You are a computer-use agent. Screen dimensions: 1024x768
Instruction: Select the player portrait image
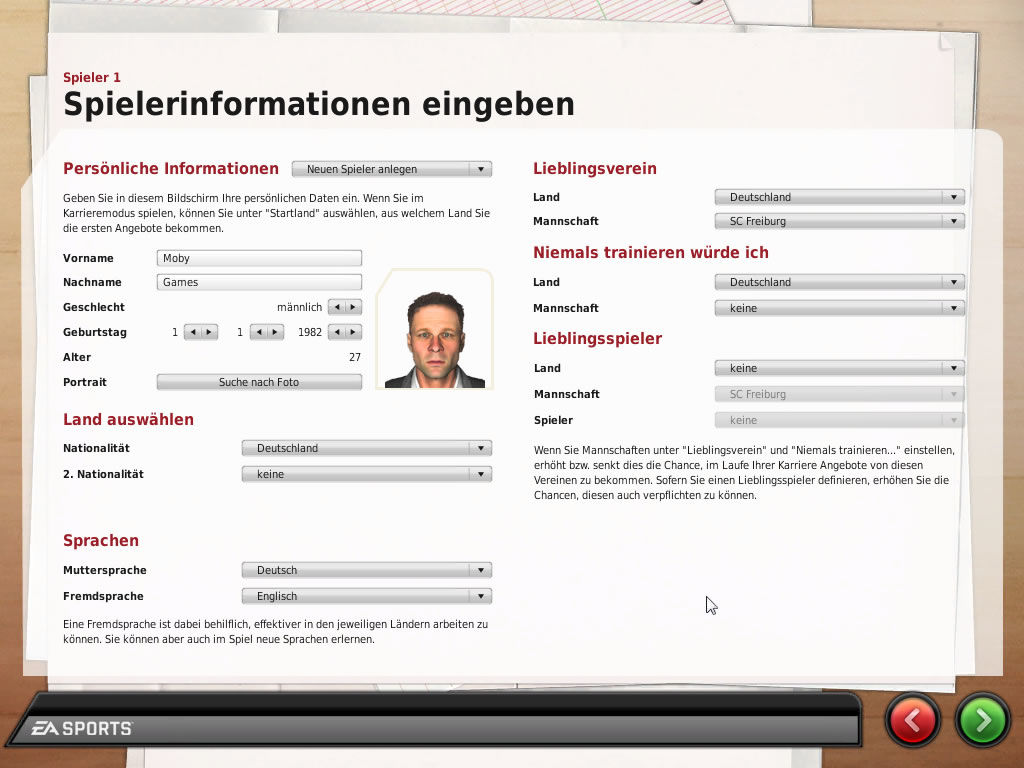(434, 332)
